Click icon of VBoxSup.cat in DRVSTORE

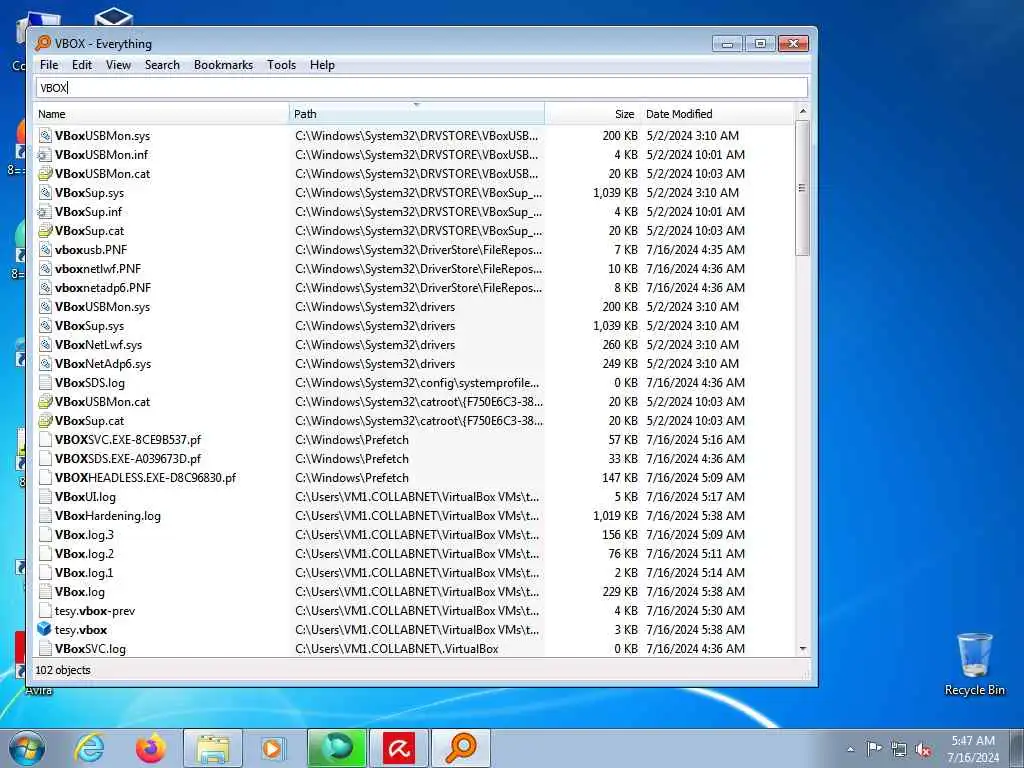coord(44,231)
